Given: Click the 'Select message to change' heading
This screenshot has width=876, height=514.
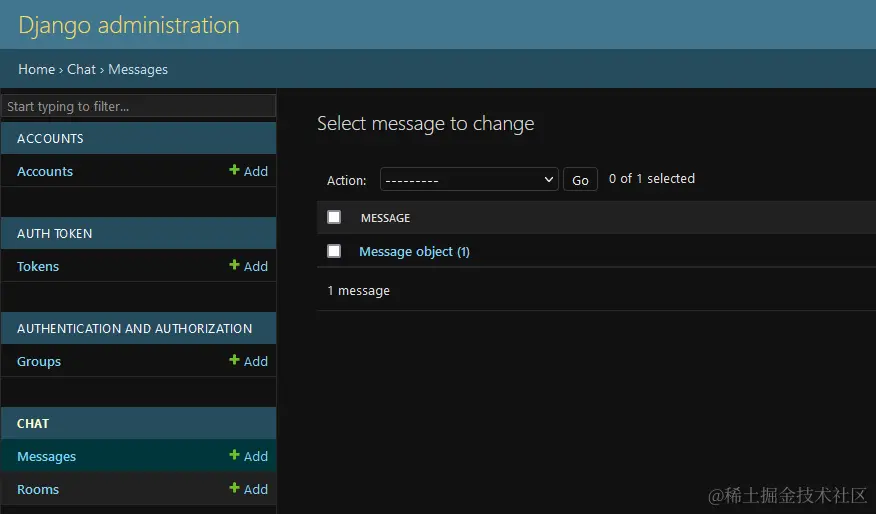Looking at the screenshot, I should click(x=426, y=123).
